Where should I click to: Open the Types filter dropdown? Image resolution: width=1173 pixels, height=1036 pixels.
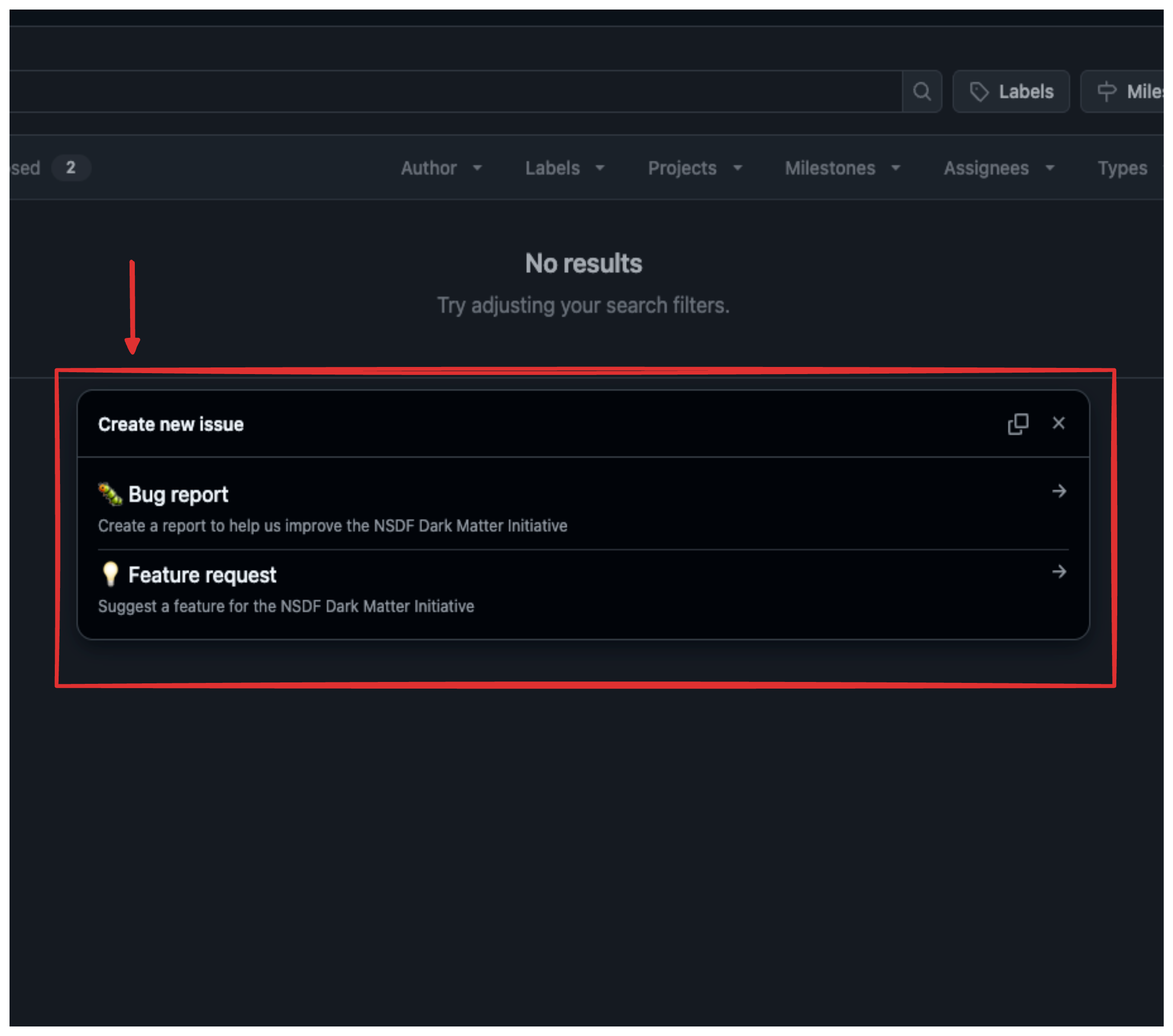click(1122, 168)
